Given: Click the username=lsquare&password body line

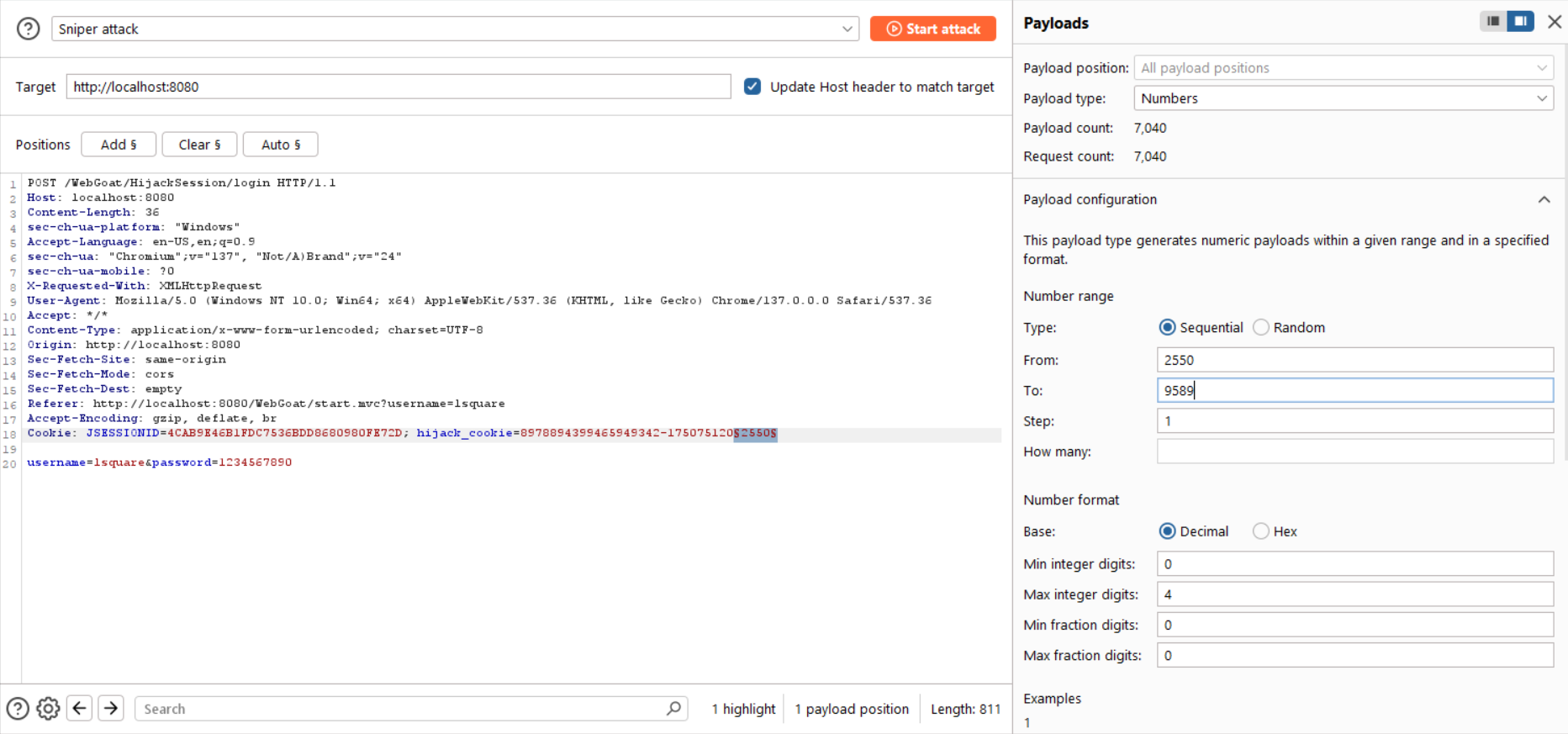Looking at the screenshot, I should [160, 462].
